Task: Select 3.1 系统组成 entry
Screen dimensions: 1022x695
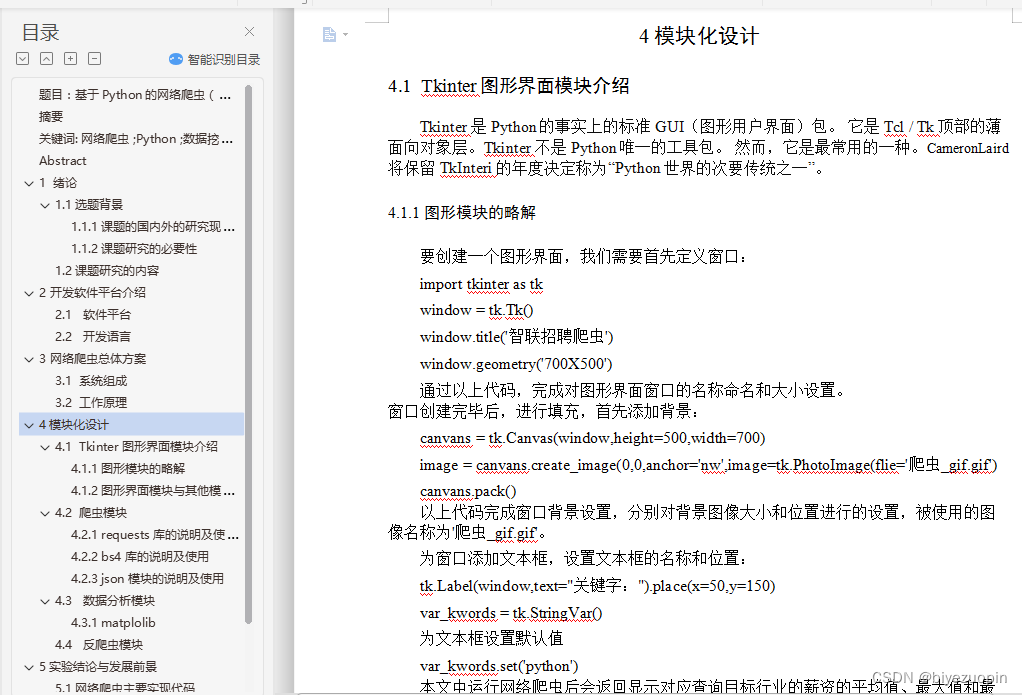Action: (91, 381)
